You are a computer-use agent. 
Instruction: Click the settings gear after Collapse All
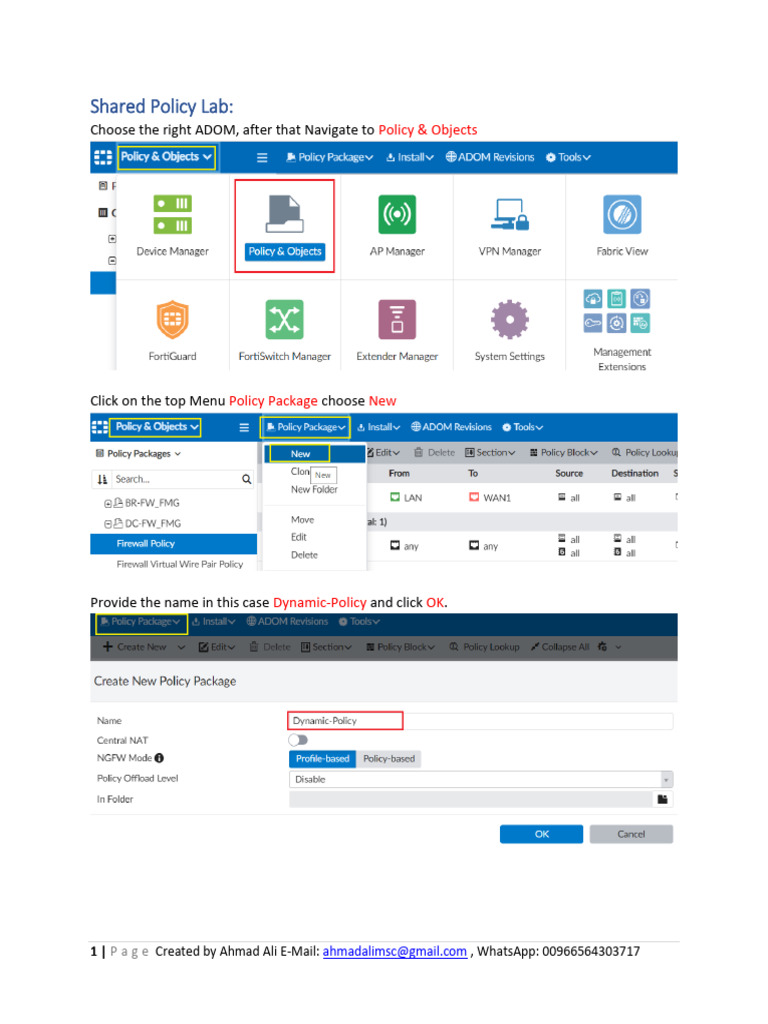[x=602, y=647]
